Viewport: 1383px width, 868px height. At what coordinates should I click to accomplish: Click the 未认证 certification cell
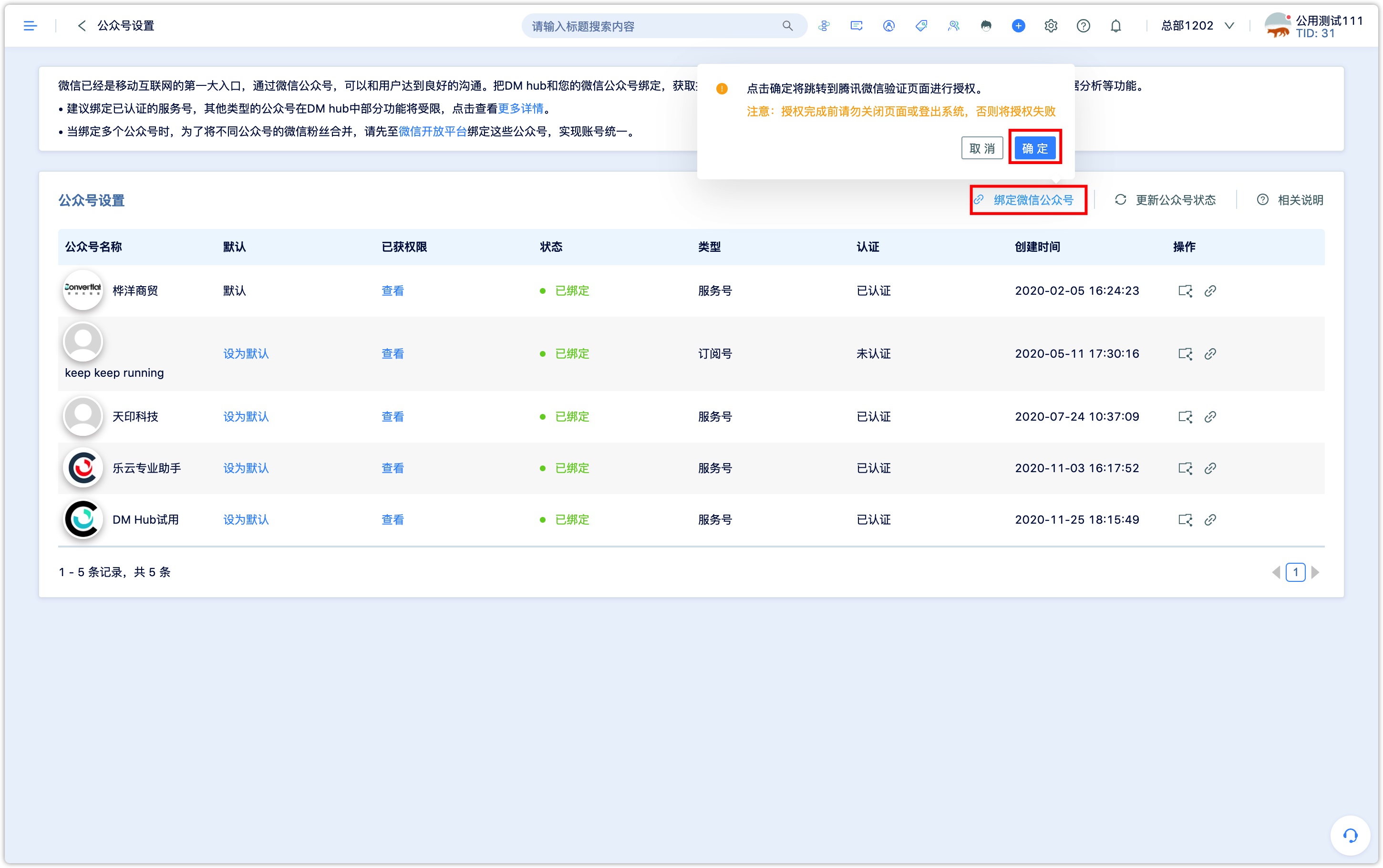pos(873,353)
